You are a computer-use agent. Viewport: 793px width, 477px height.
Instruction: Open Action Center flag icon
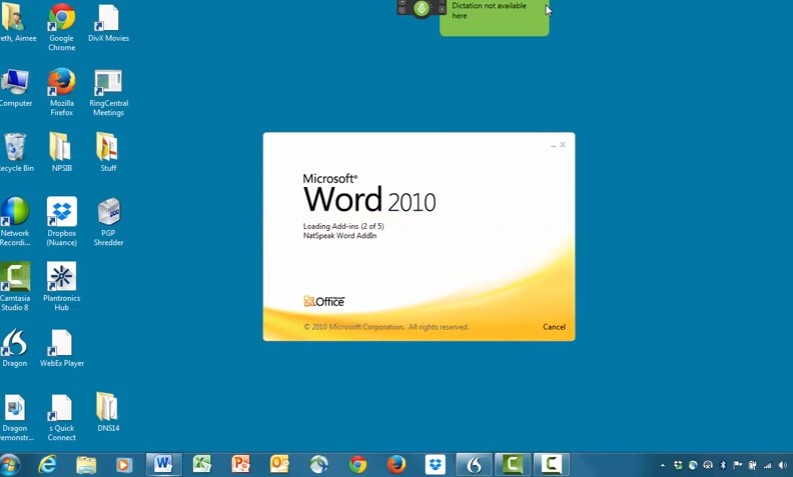coord(737,465)
